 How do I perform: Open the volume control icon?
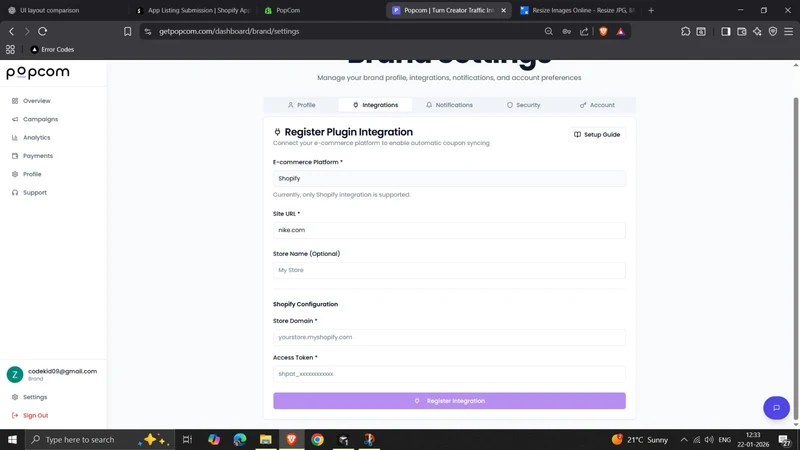709,440
